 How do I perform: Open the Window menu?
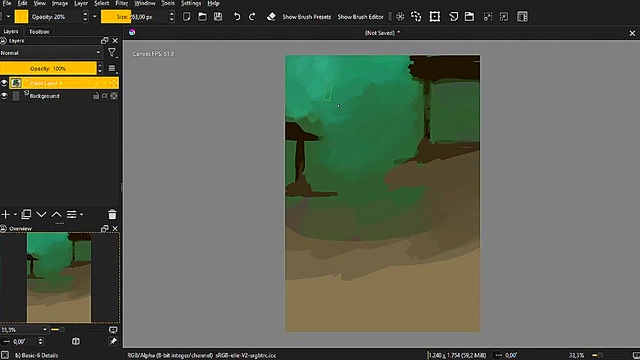[x=145, y=3]
